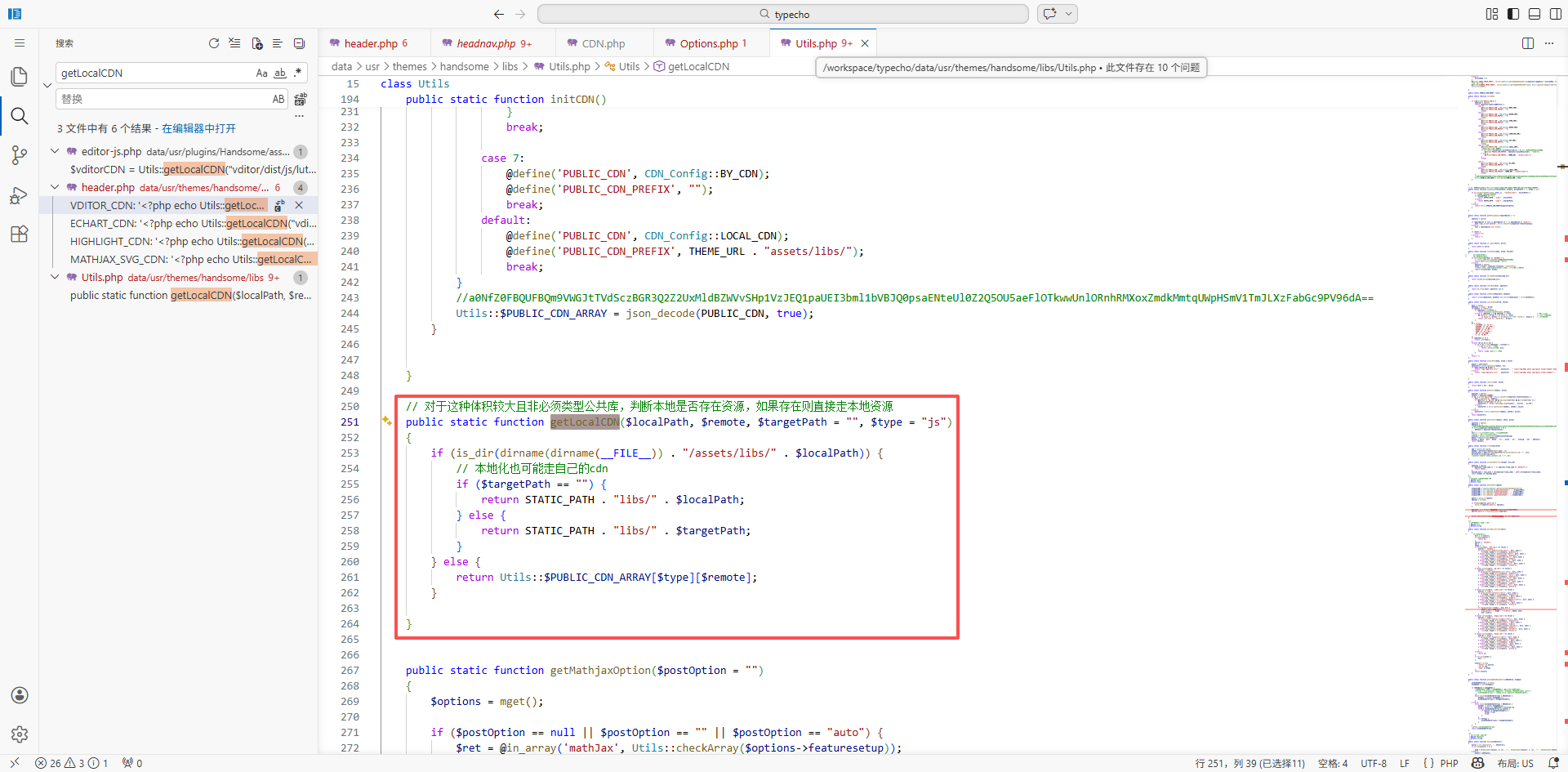Refresh the search results

tap(214, 43)
